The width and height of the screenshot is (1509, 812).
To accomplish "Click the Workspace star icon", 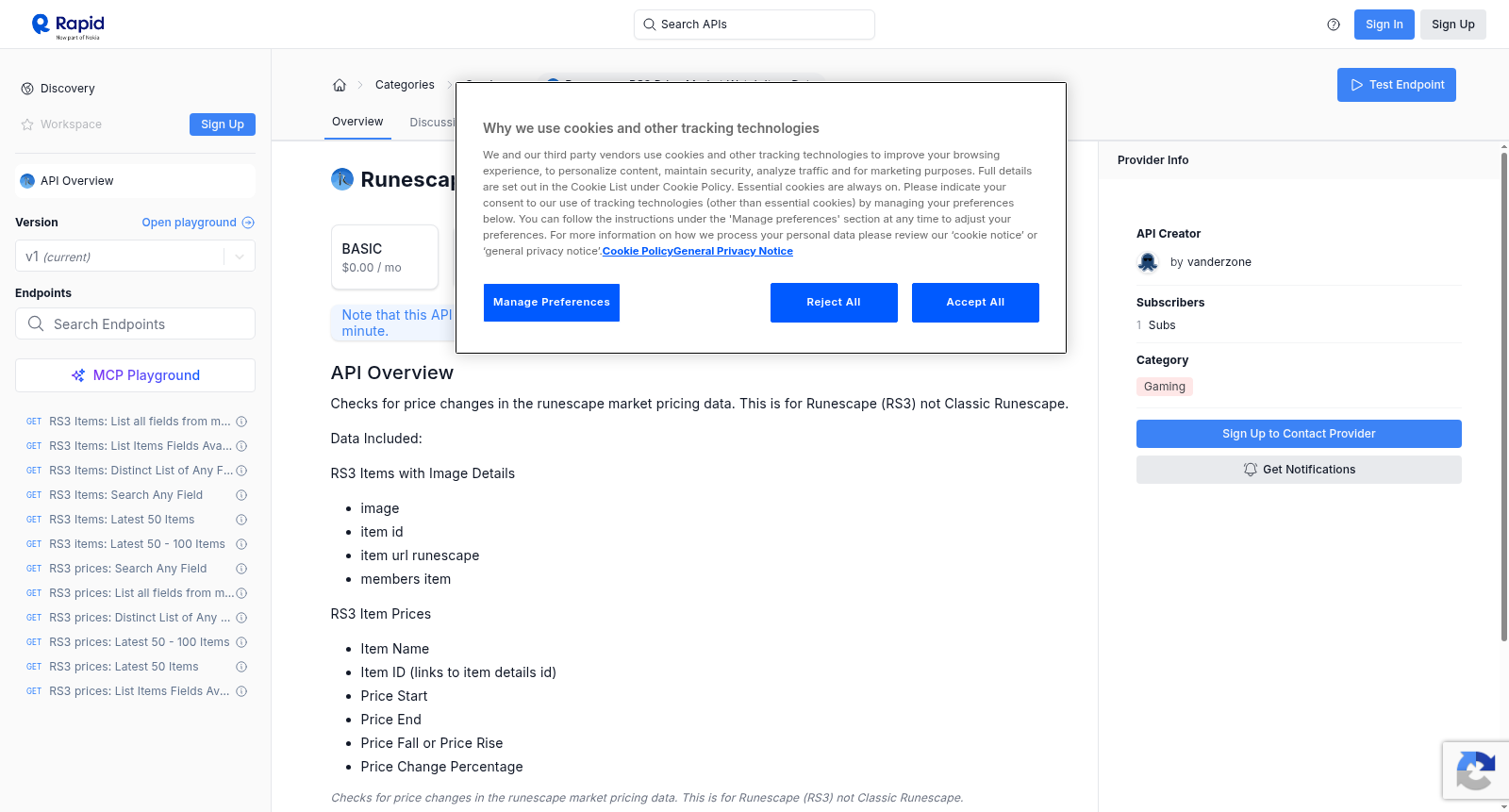I will click(x=27, y=124).
